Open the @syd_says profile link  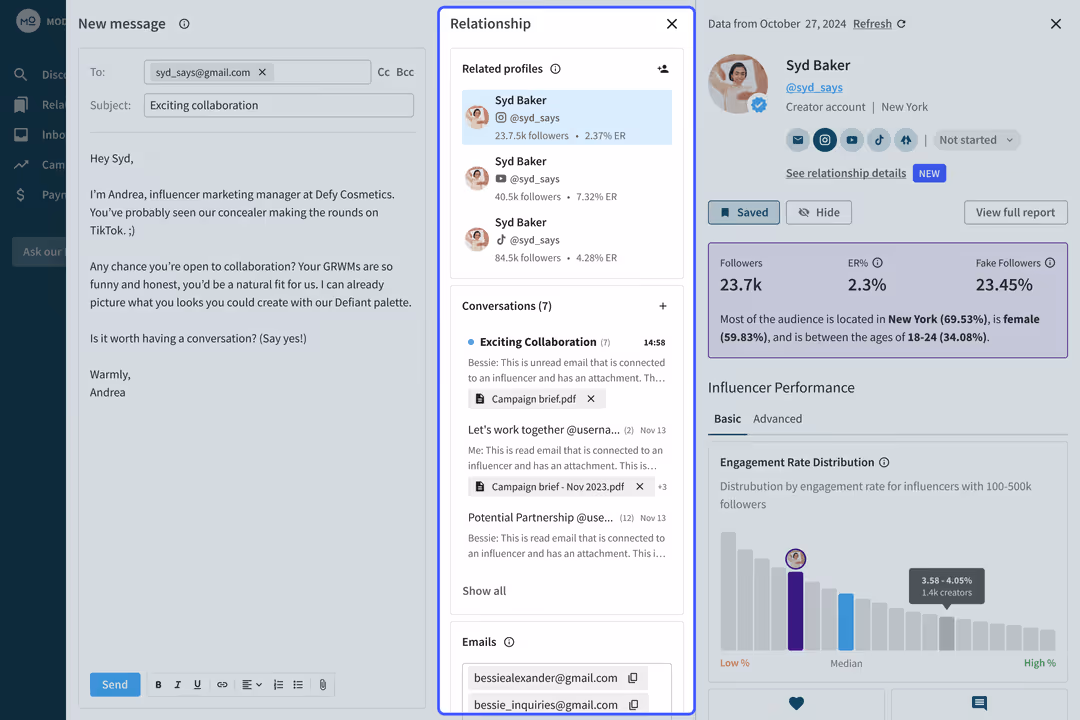[x=814, y=88]
